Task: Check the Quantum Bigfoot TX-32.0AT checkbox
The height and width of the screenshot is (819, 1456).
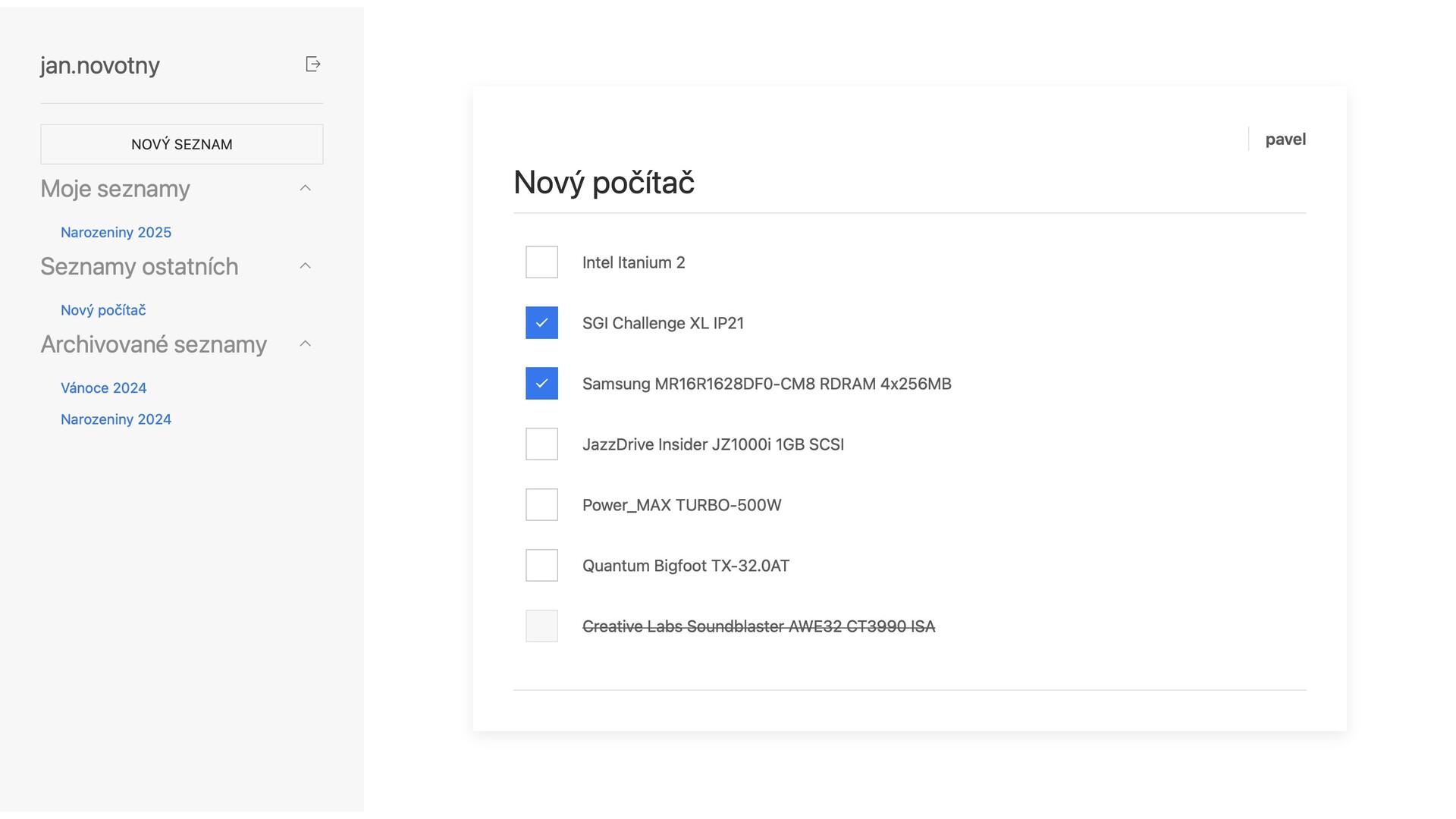Action: point(541,566)
